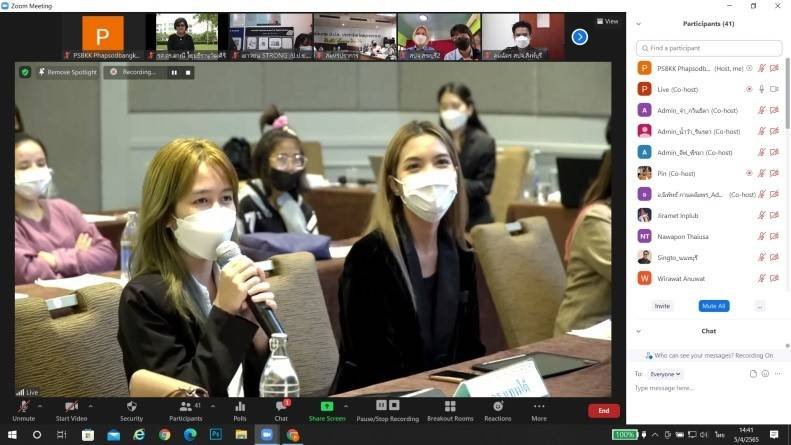Click the green encryption shield icon

point(25,72)
